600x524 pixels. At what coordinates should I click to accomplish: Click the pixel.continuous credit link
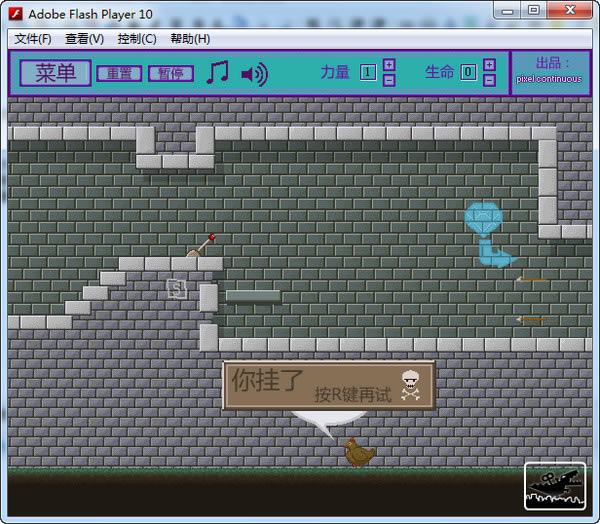549,79
